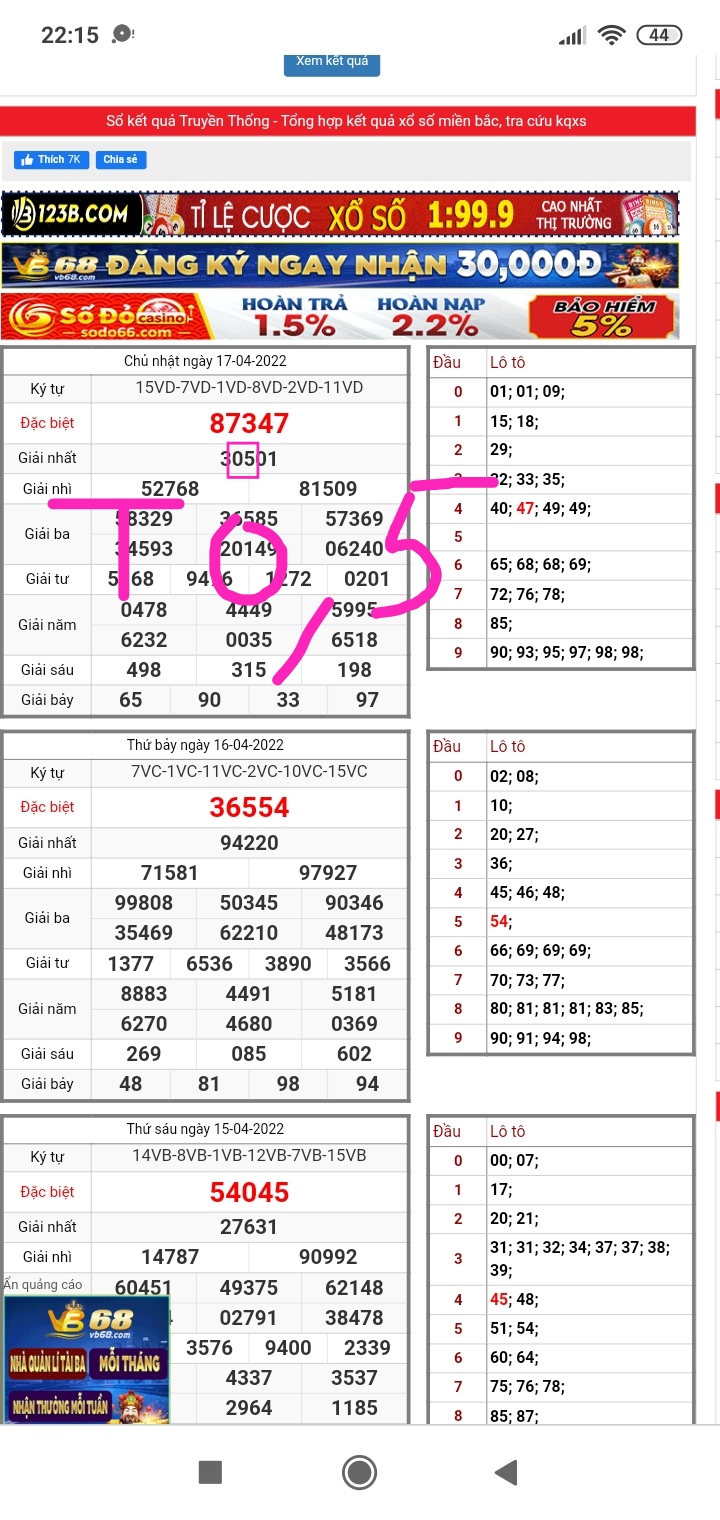Select second prize number 52768

(170, 489)
